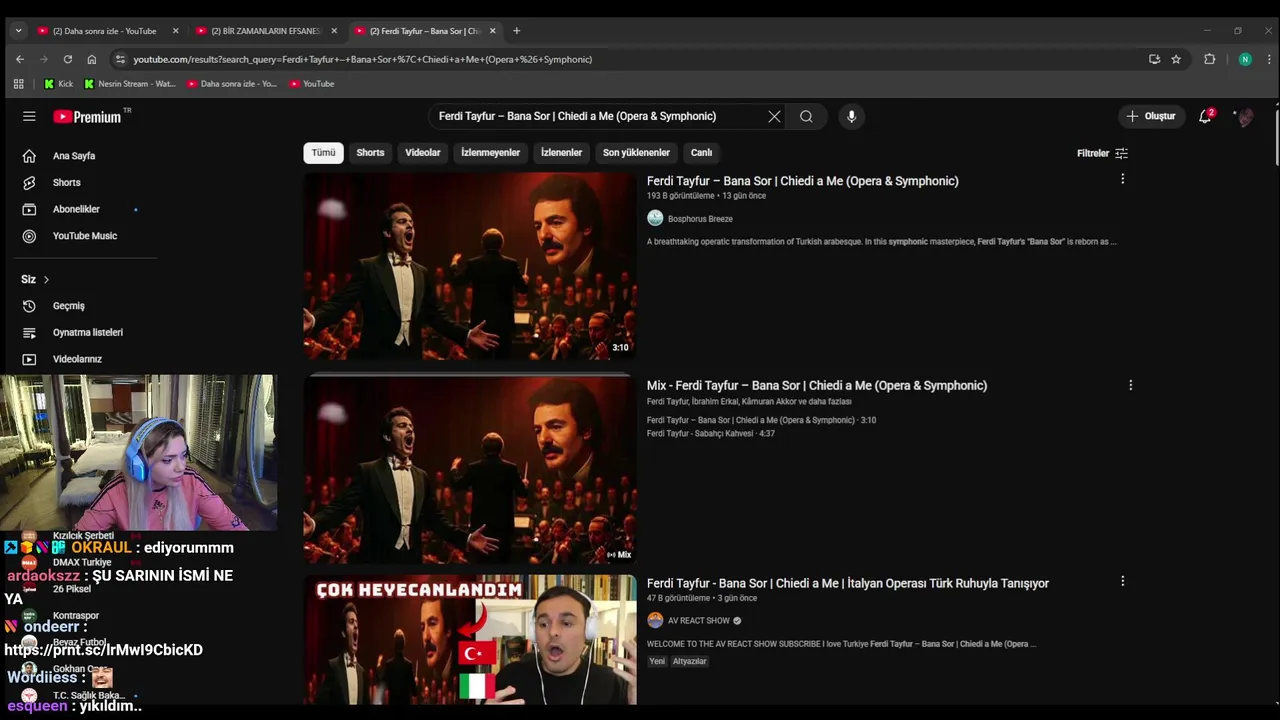Open the Chrome three-dot menu
Image resolution: width=1280 pixels, height=720 pixels.
click(1267, 59)
